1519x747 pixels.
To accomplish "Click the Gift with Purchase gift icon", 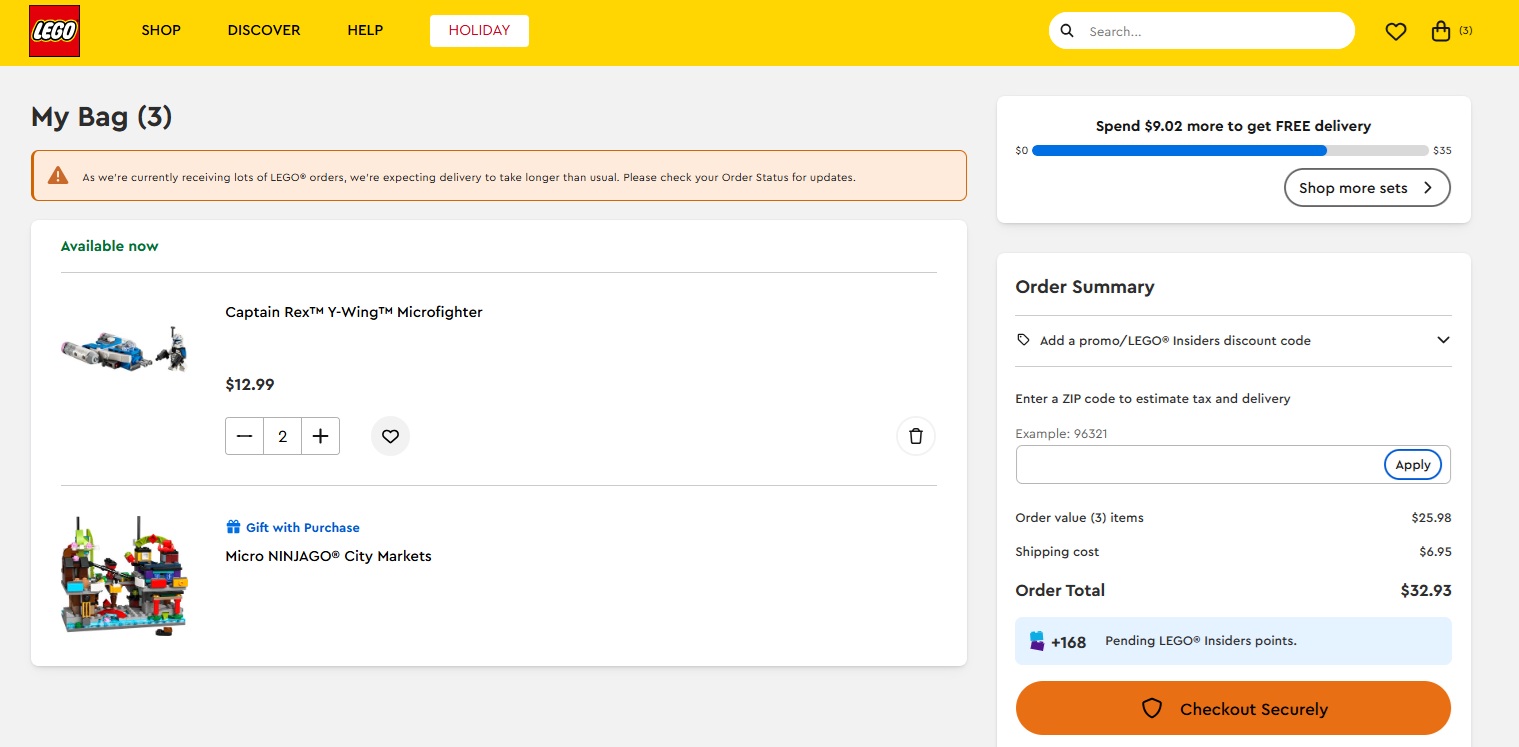I will pos(233,527).
